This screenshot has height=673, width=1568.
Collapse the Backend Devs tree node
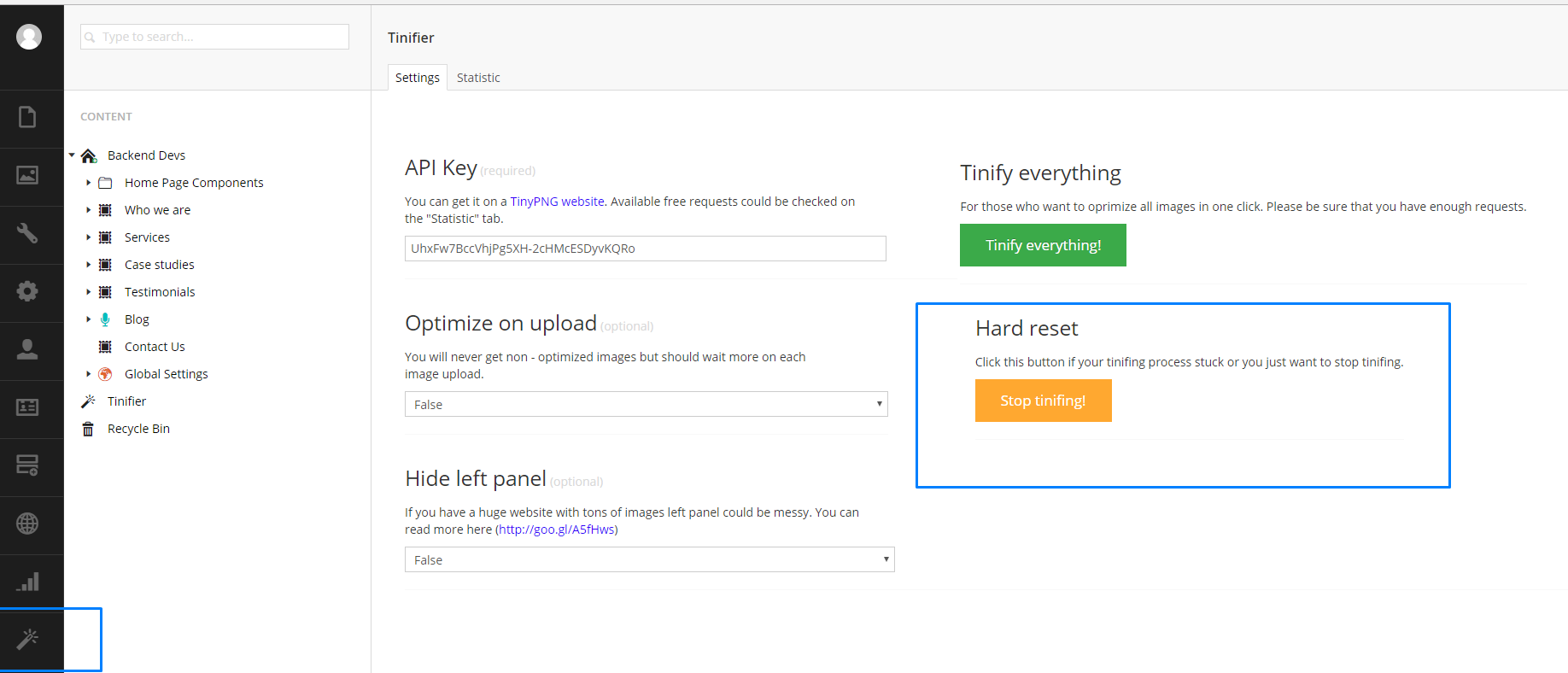point(72,155)
